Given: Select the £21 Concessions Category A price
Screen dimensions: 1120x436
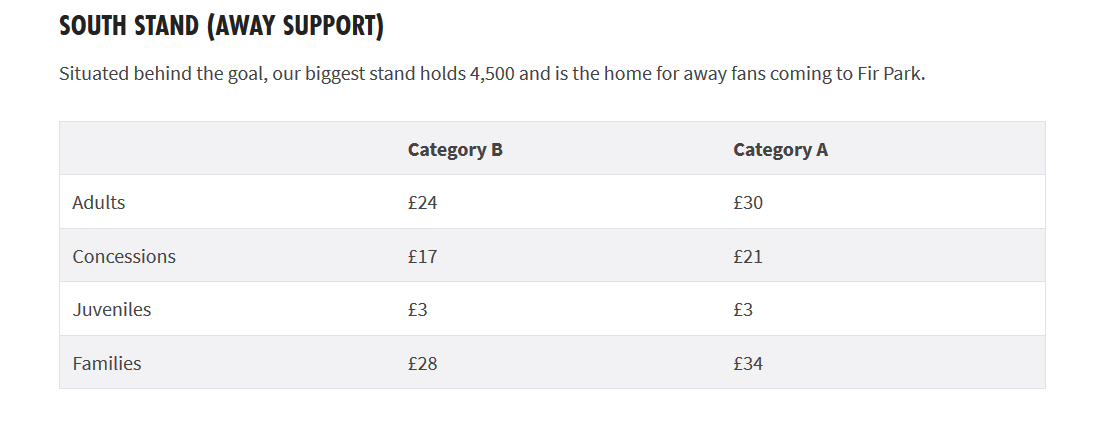Looking at the screenshot, I should (748, 256).
